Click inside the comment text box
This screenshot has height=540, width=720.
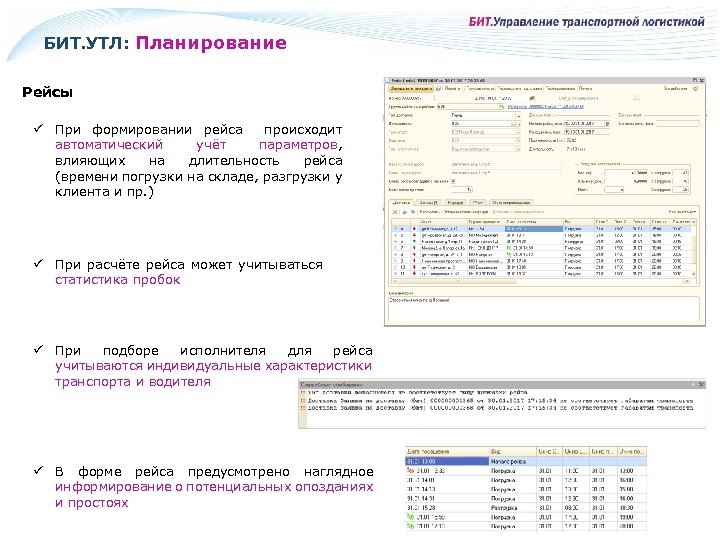pos(544,309)
